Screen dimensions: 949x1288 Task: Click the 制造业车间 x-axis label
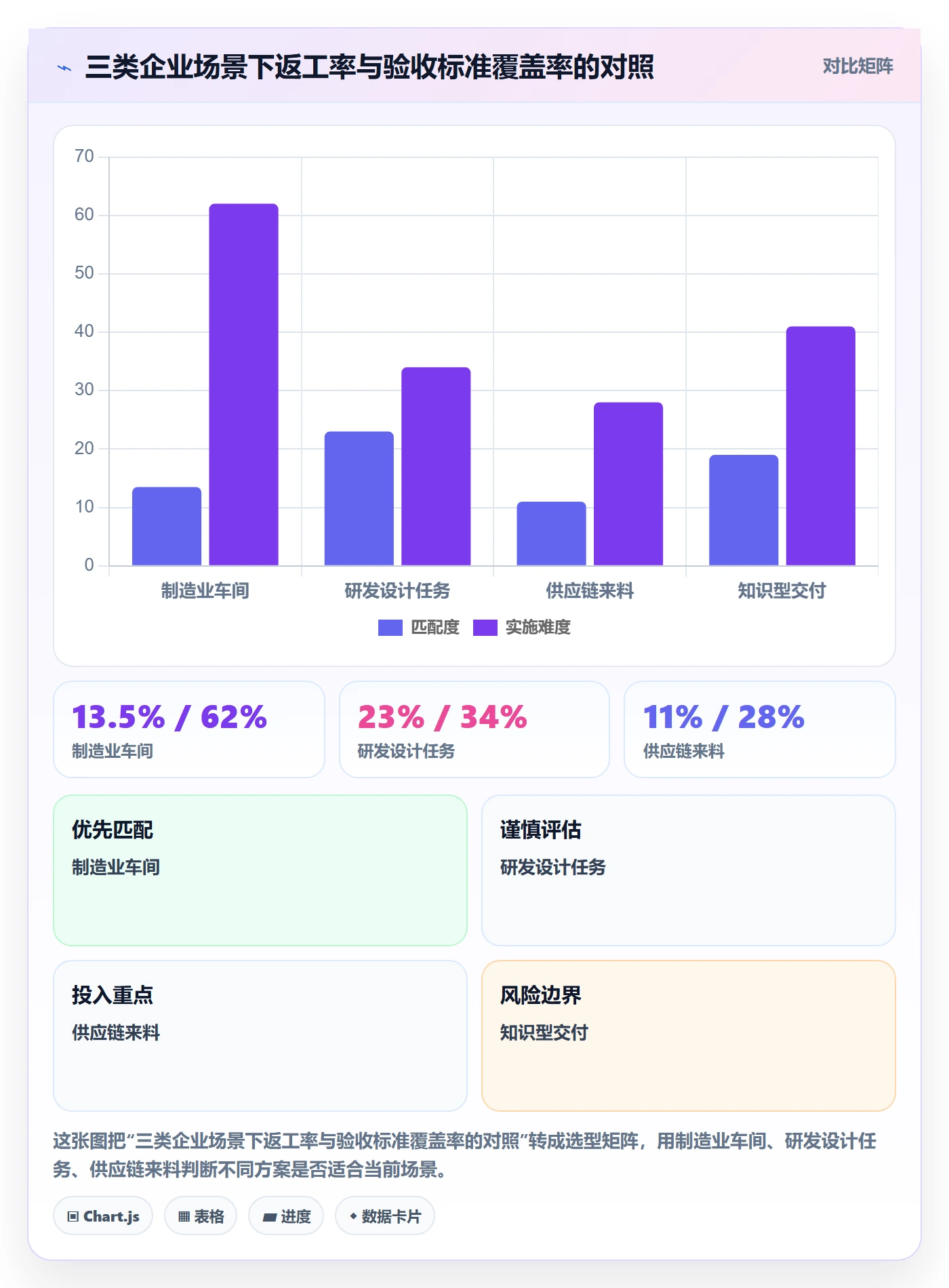tap(205, 591)
